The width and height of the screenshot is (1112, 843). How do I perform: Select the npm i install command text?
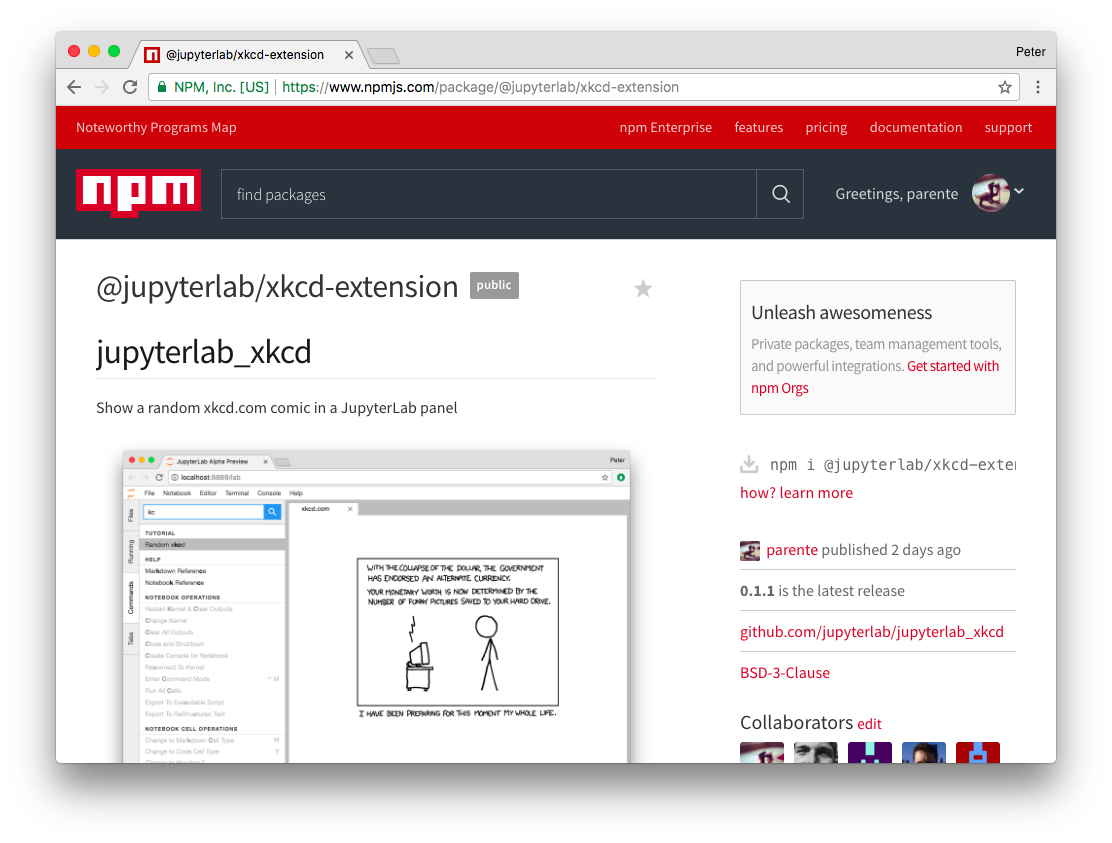(x=893, y=465)
